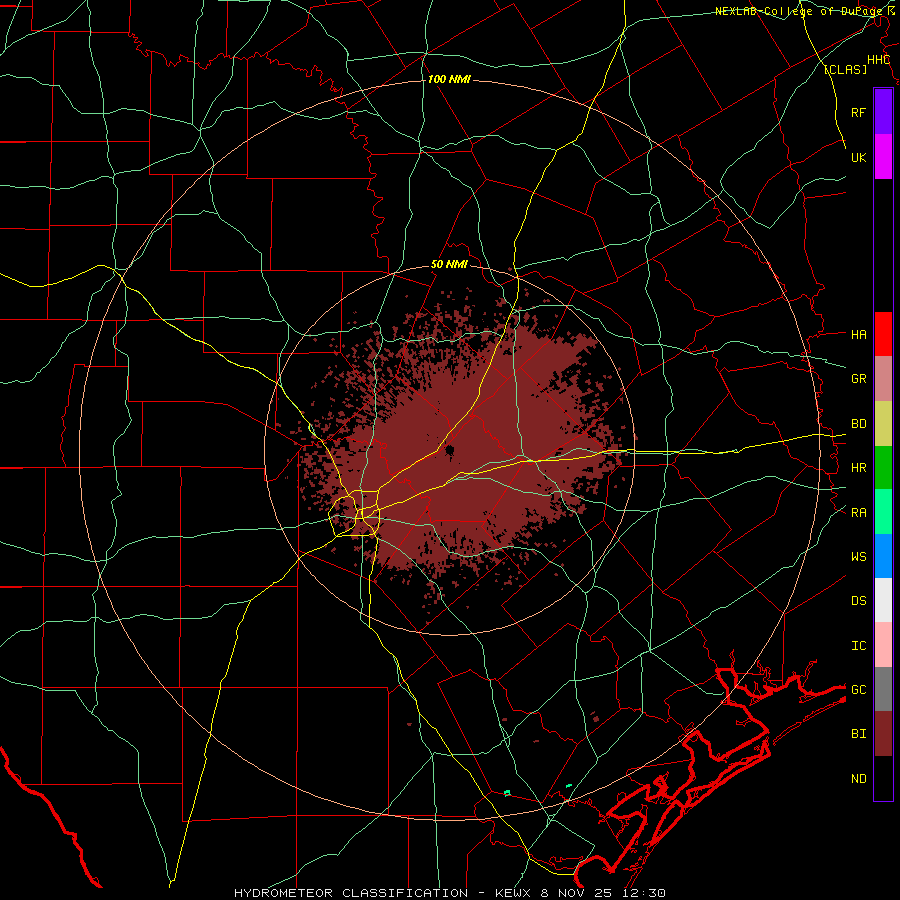This screenshot has height=900, width=900.
Task: Click the 'NEXLAB-College of DuPage' credit text
Action: (800, 11)
